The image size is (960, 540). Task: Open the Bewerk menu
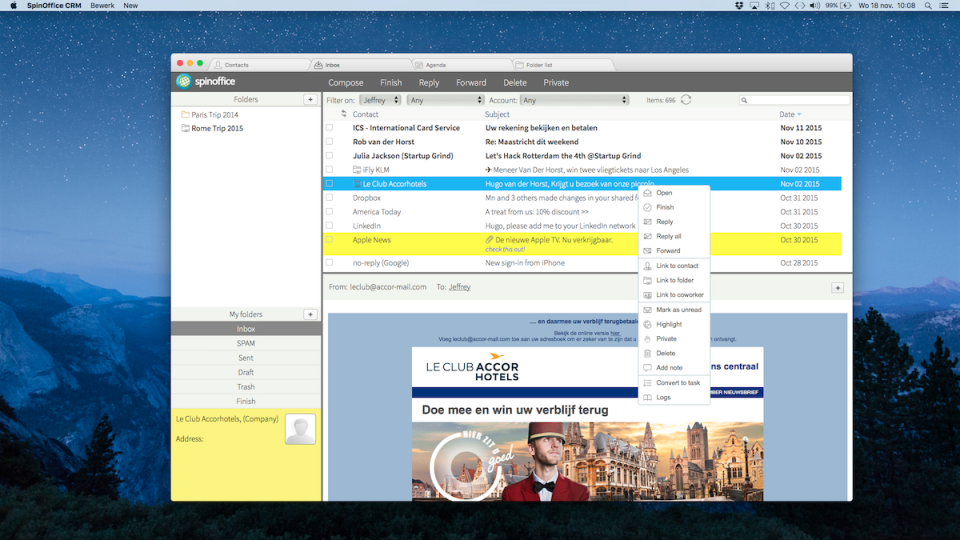point(102,6)
